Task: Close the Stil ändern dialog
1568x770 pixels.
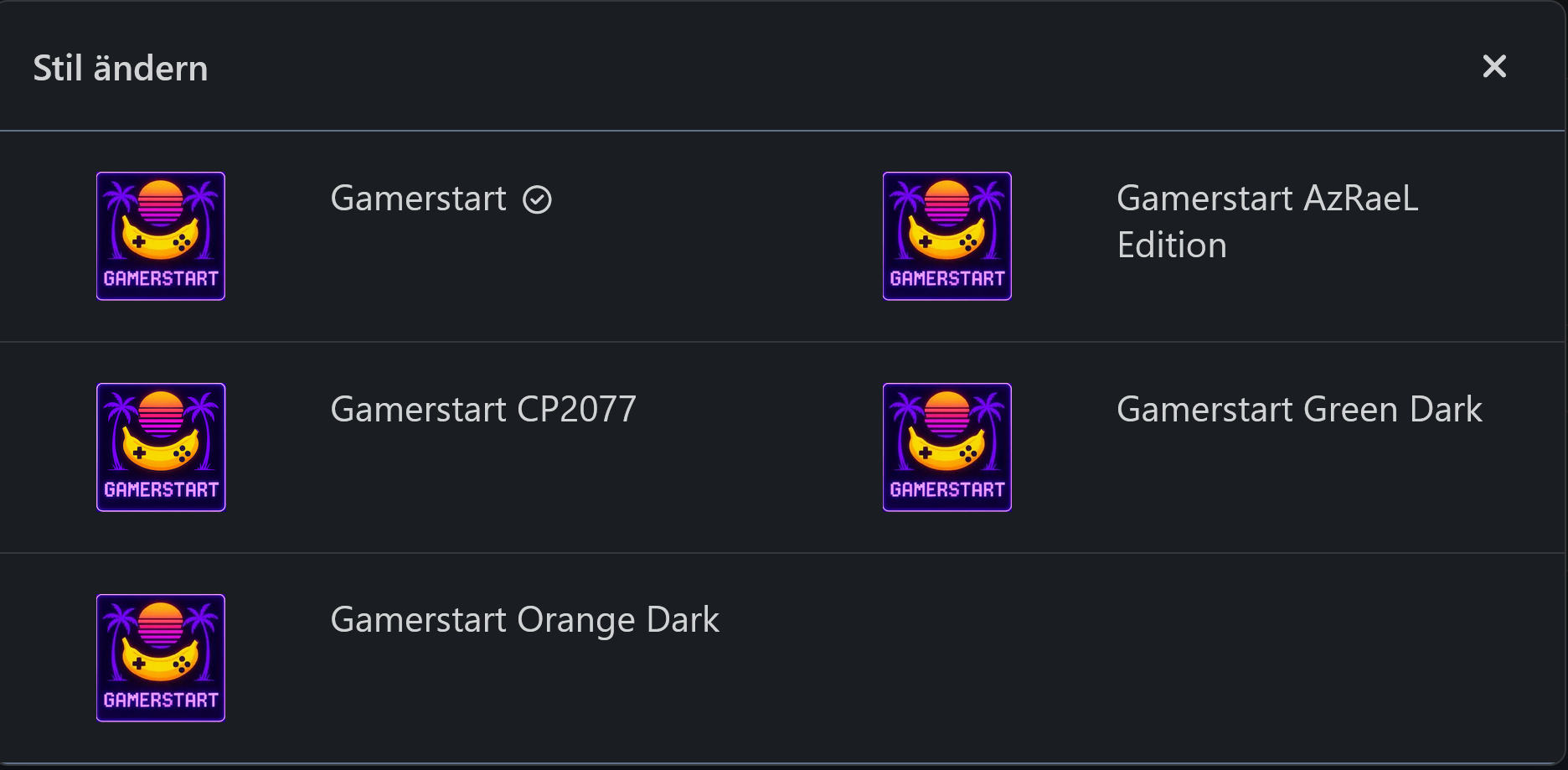Action: tap(1494, 66)
